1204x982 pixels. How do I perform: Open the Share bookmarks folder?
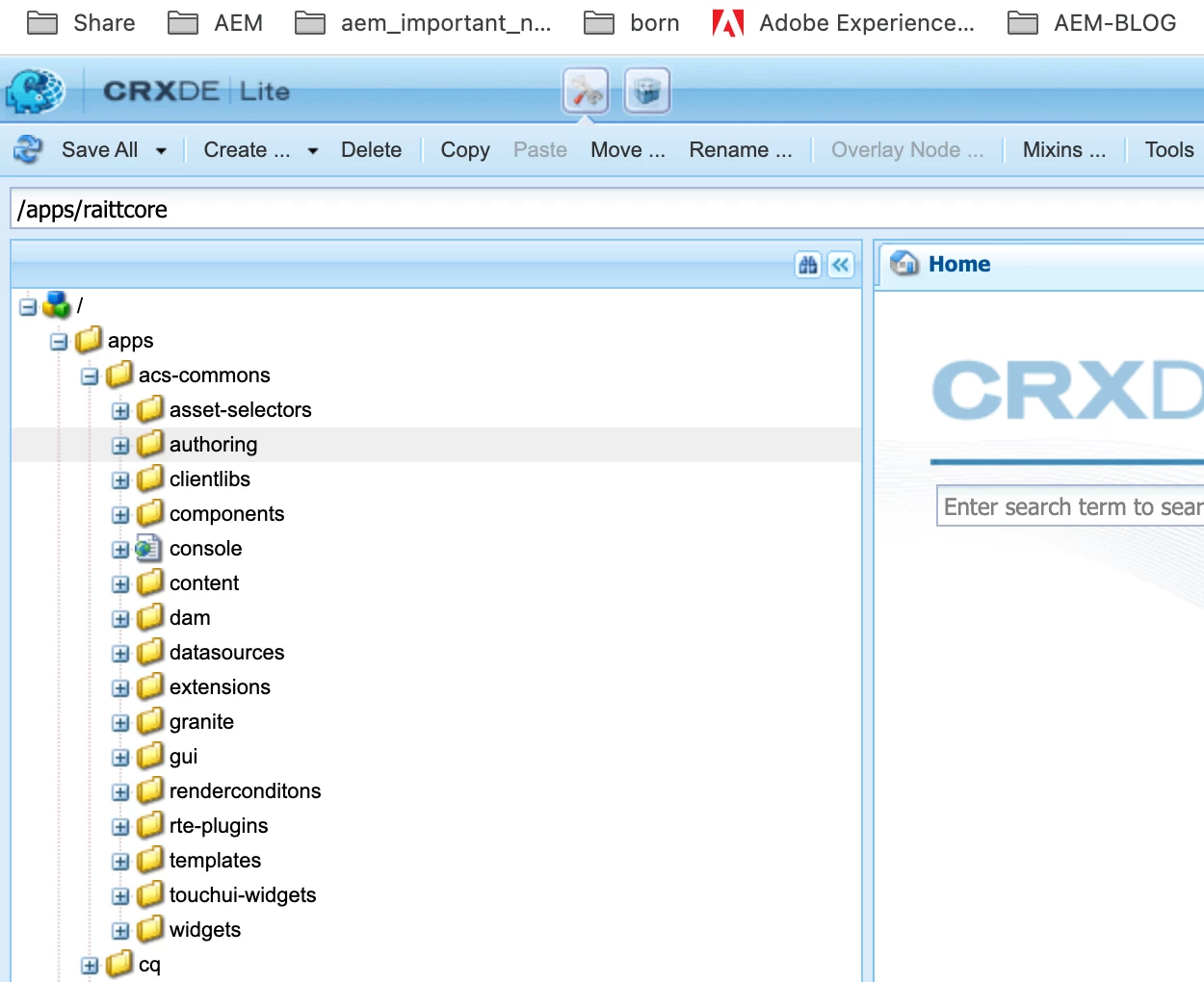pyautogui.click(x=81, y=23)
